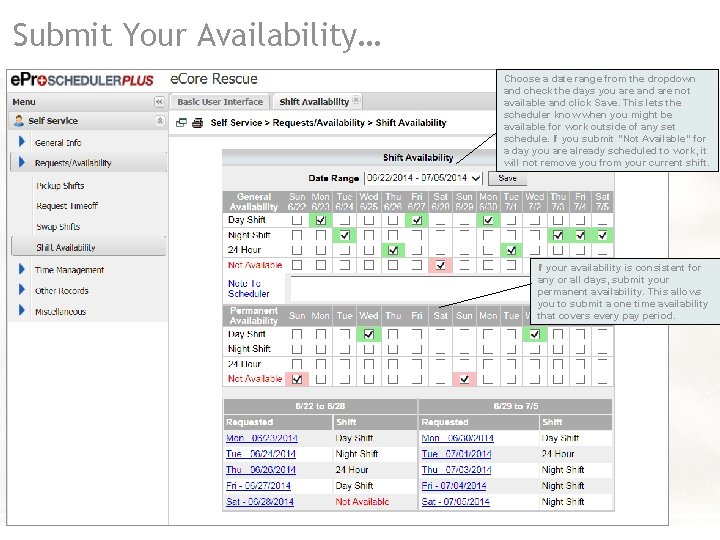Close the Shift Availability tab
The width and height of the screenshot is (720, 540).
pos(356,100)
